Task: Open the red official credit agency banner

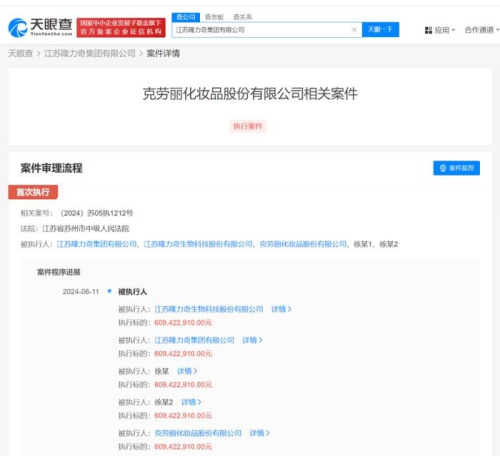Action: point(121,27)
